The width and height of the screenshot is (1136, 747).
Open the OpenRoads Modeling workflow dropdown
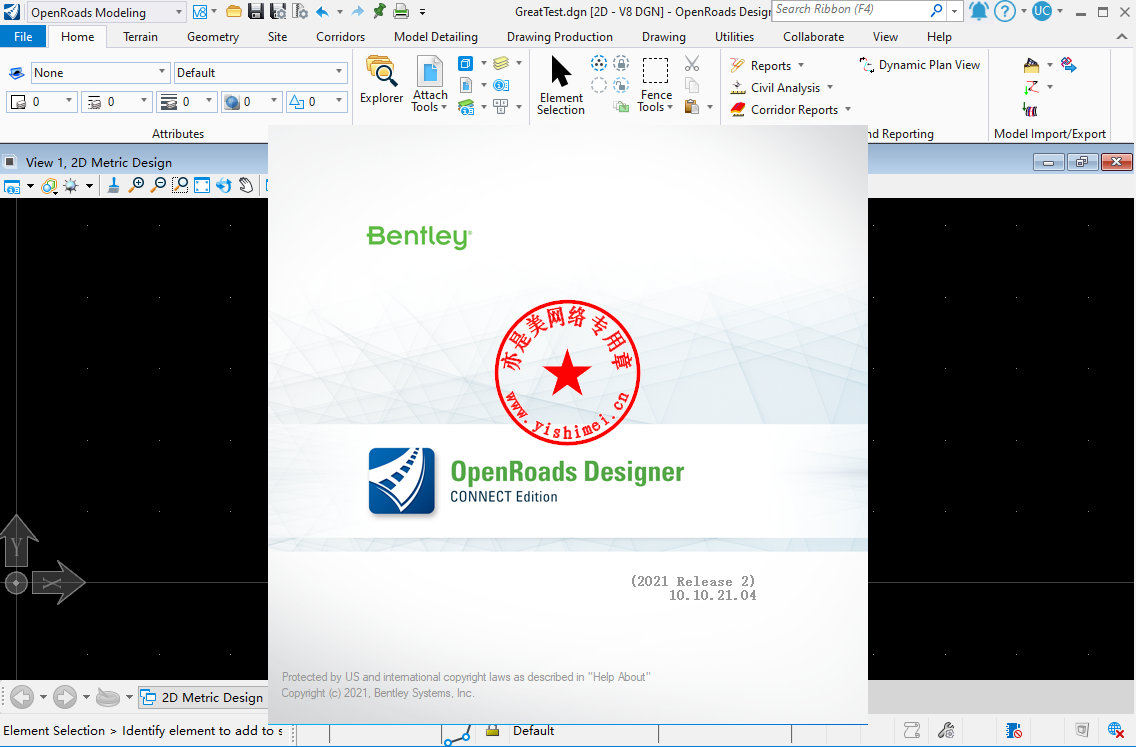pos(106,12)
